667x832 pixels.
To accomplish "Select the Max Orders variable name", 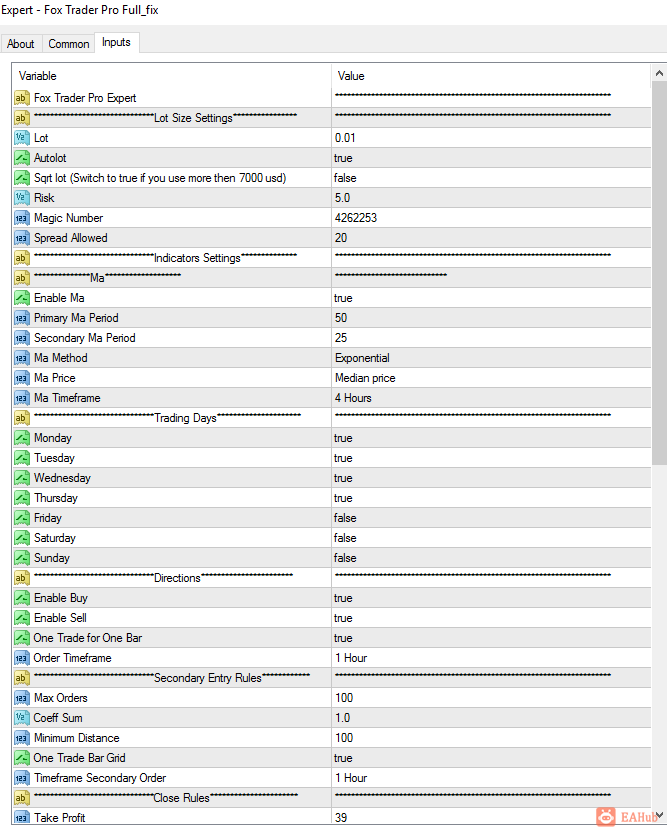I will pos(61,698).
